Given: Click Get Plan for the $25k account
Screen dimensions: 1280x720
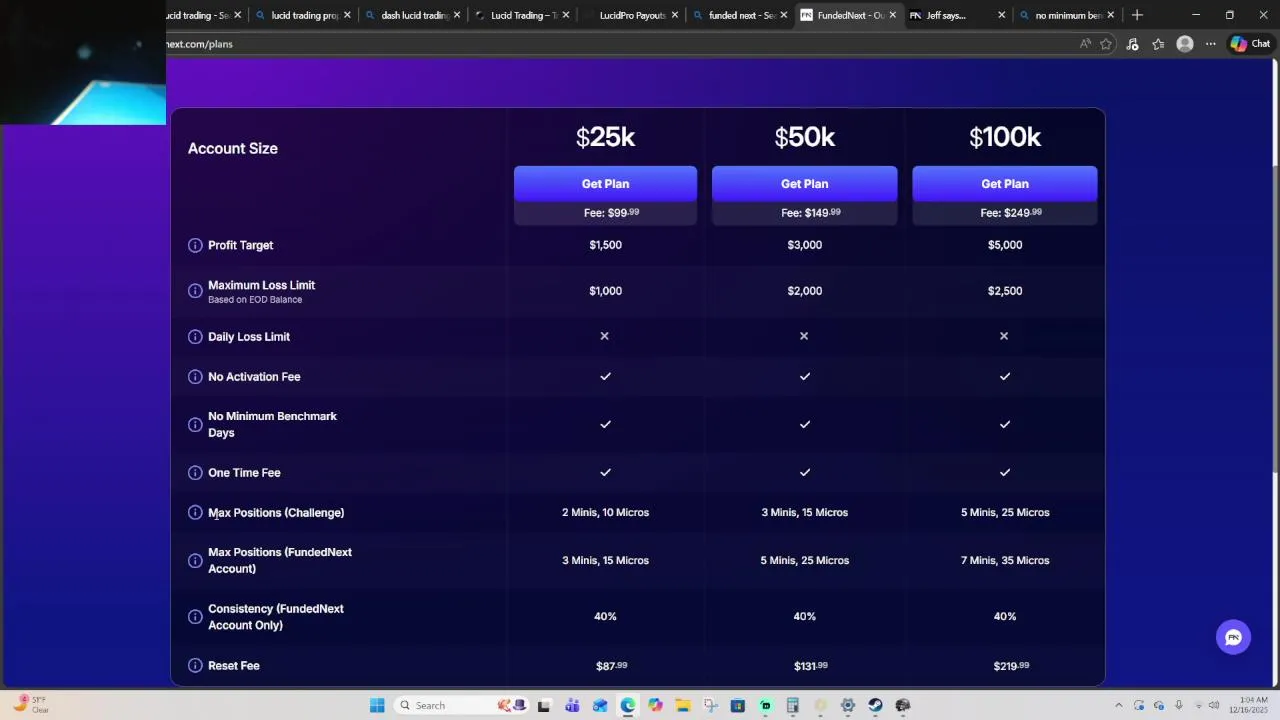Looking at the screenshot, I should 605,184.
